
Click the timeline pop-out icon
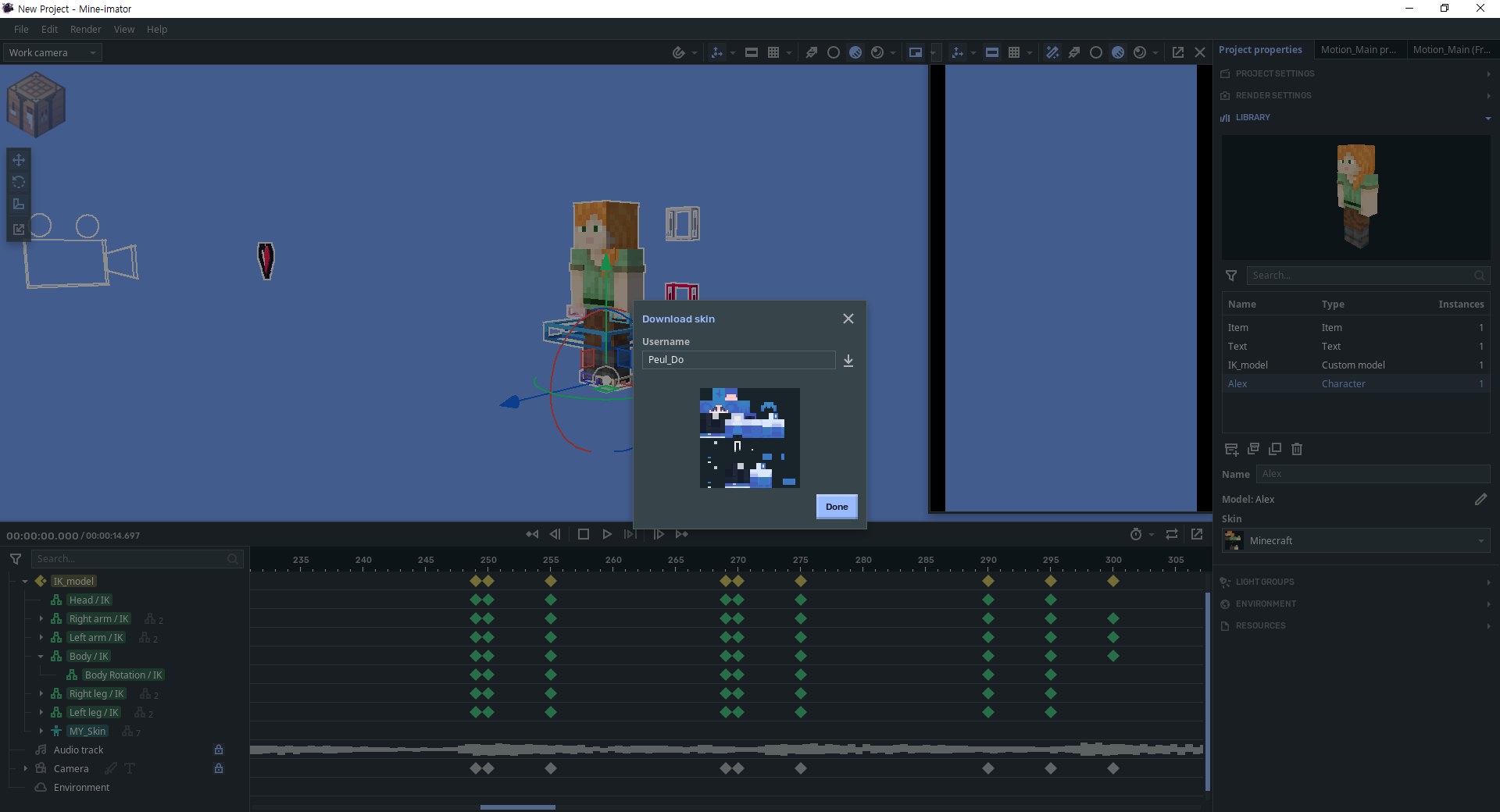(x=1197, y=534)
